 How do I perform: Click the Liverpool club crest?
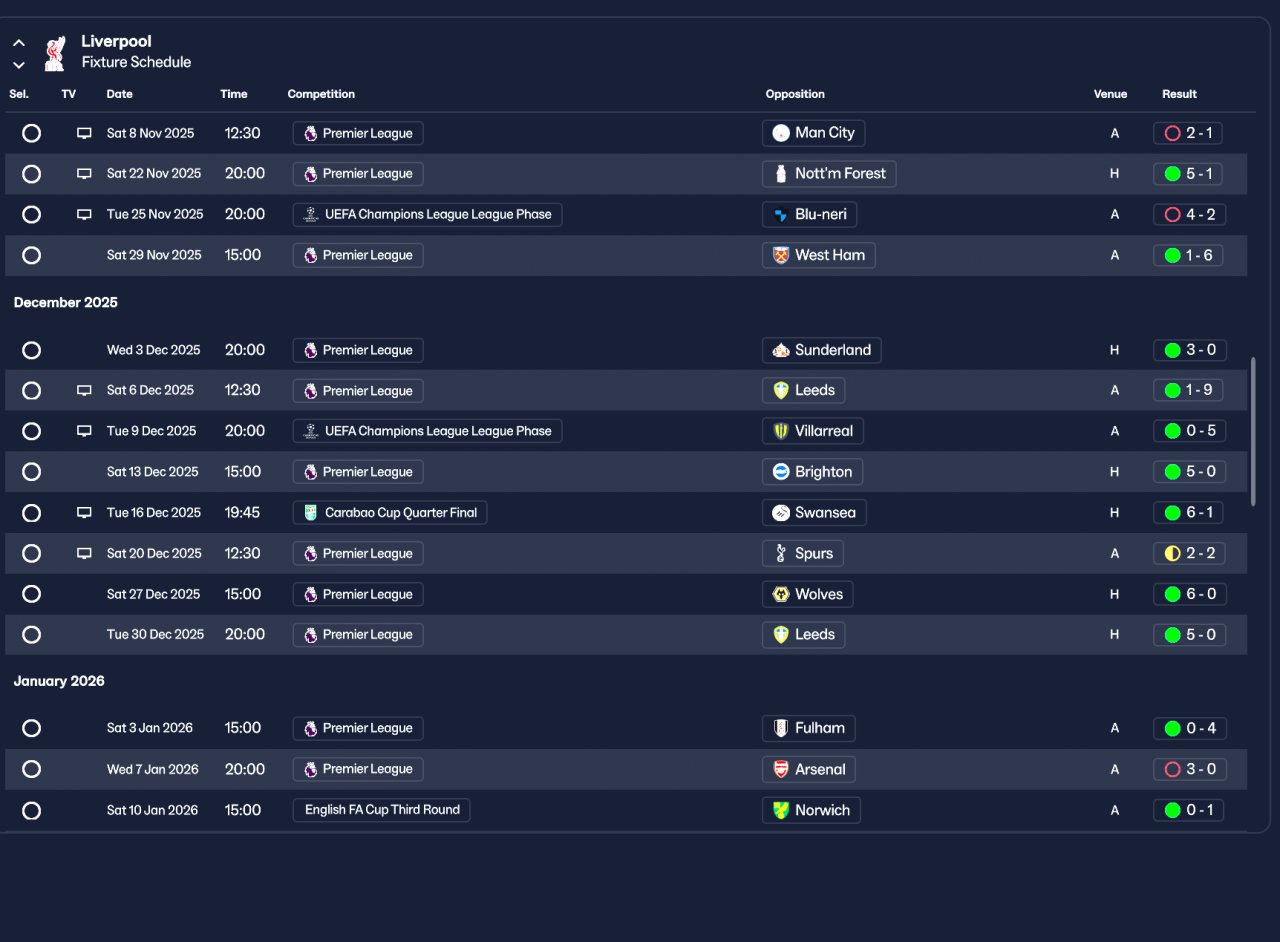[55, 53]
